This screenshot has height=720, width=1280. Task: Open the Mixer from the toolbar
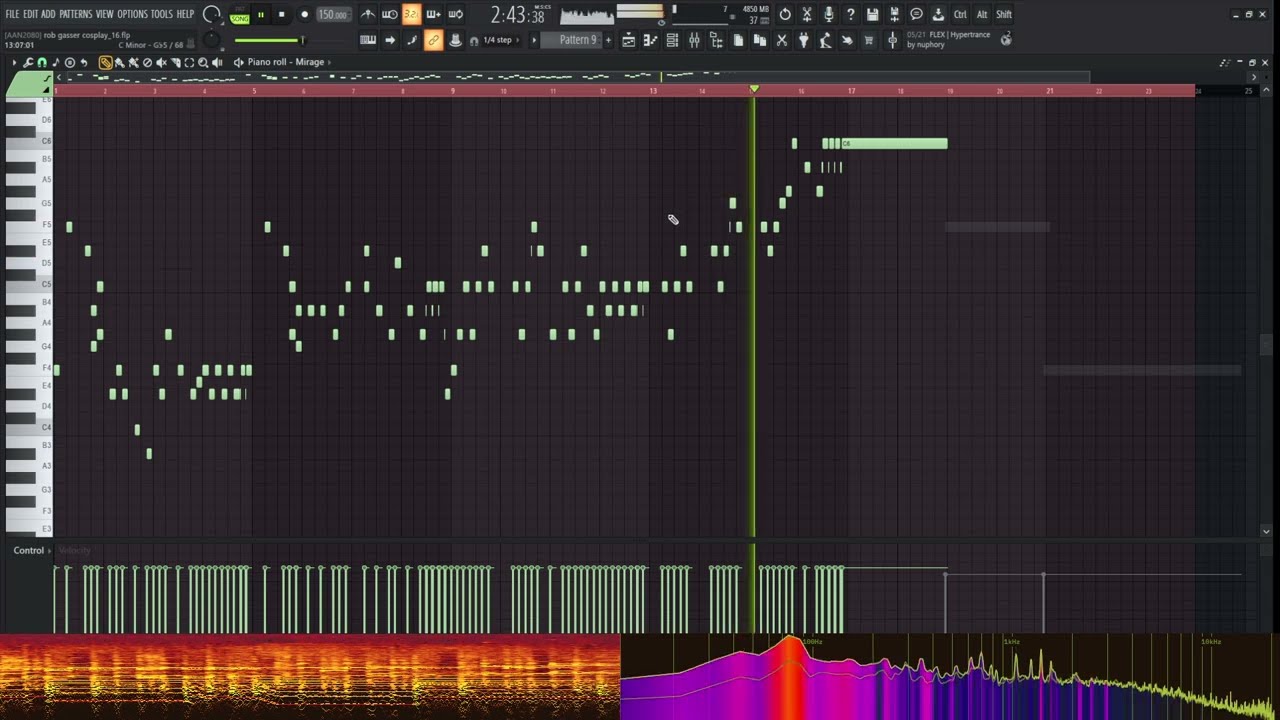(694, 40)
